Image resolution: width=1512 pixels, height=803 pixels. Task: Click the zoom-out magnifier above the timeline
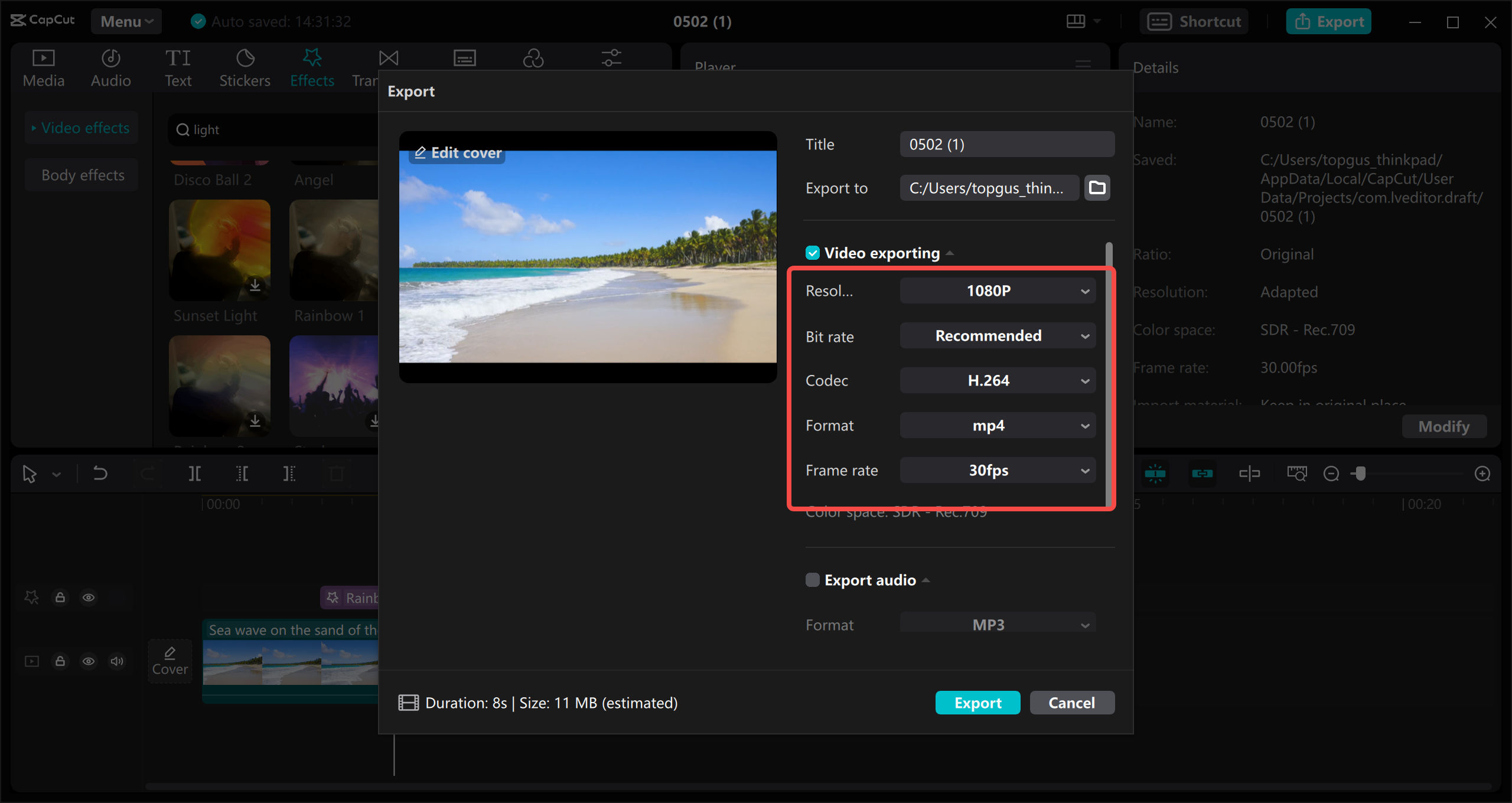[1331, 473]
